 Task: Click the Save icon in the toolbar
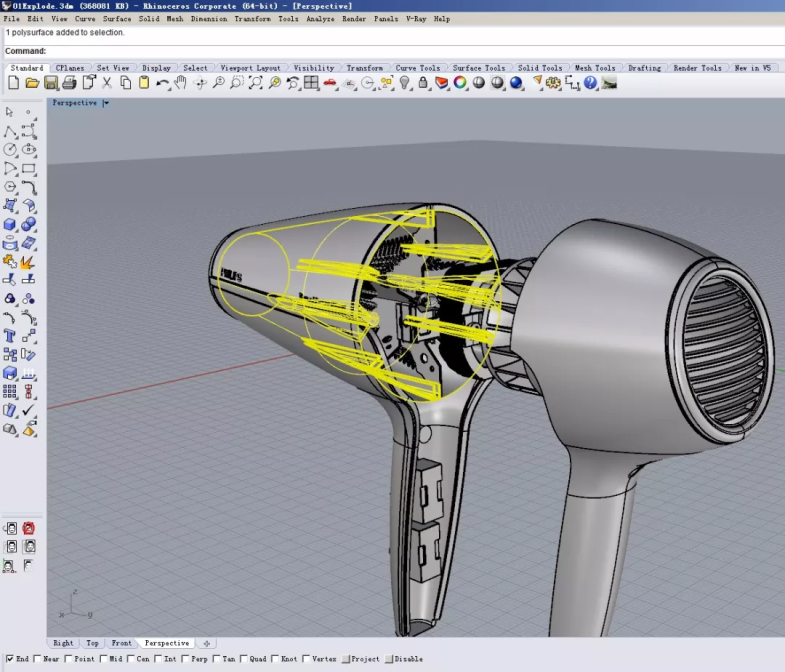[x=51, y=83]
